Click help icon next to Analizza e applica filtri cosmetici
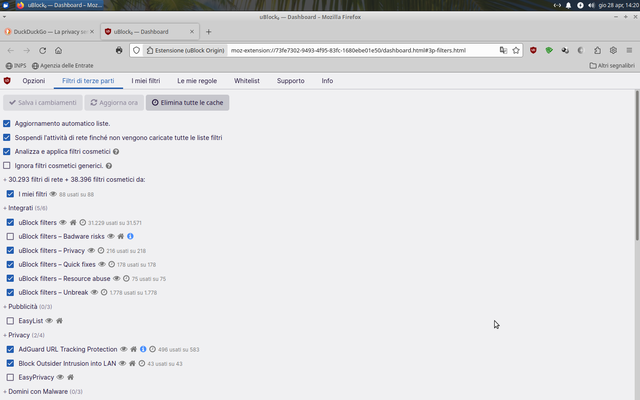This screenshot has height=400, width=640. coord(116,151)
